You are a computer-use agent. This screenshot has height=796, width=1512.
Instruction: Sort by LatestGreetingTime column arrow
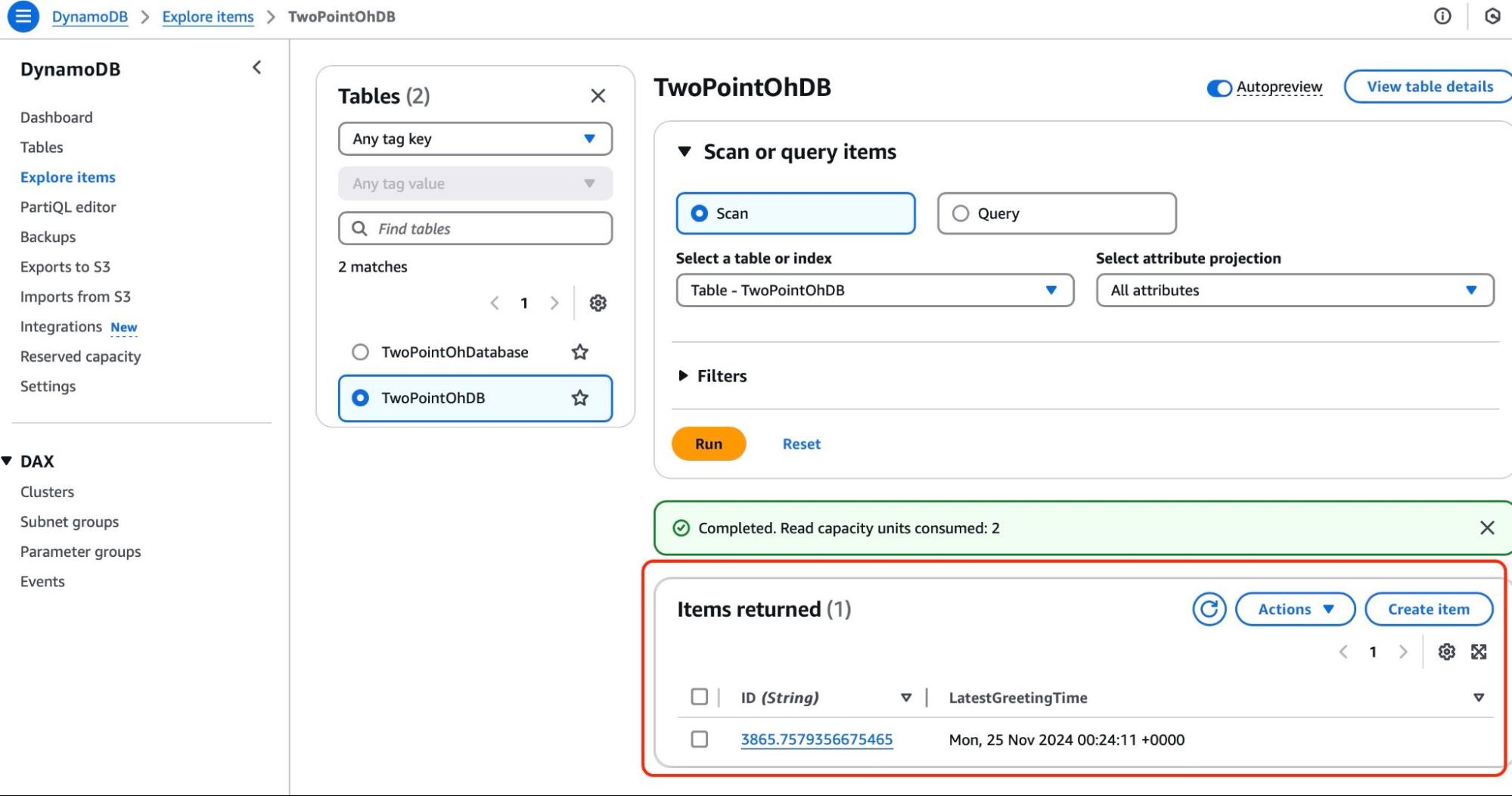(x=1478, y=698)
